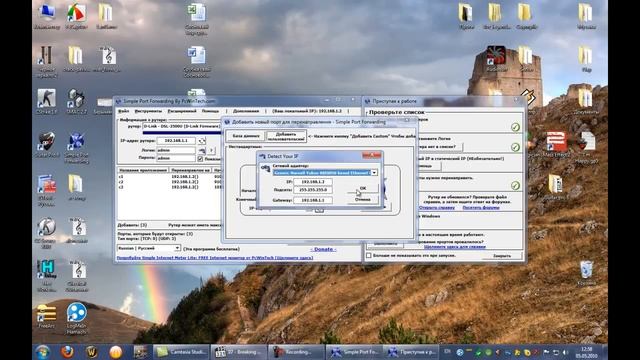Open the Расширенный menu
Image resolution: width=640 pixels, height=360 pixels.
[182, 111]
